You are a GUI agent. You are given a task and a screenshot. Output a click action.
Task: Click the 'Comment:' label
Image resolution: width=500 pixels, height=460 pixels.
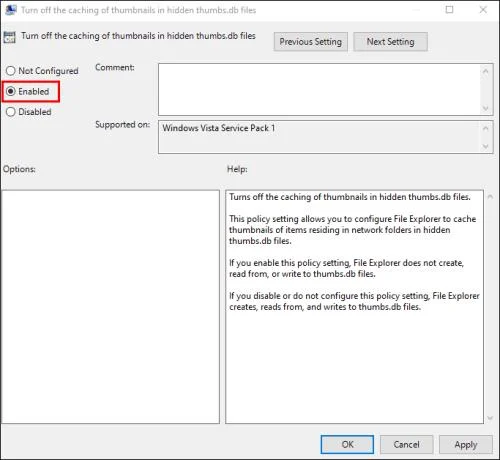[x=115, y=67]
